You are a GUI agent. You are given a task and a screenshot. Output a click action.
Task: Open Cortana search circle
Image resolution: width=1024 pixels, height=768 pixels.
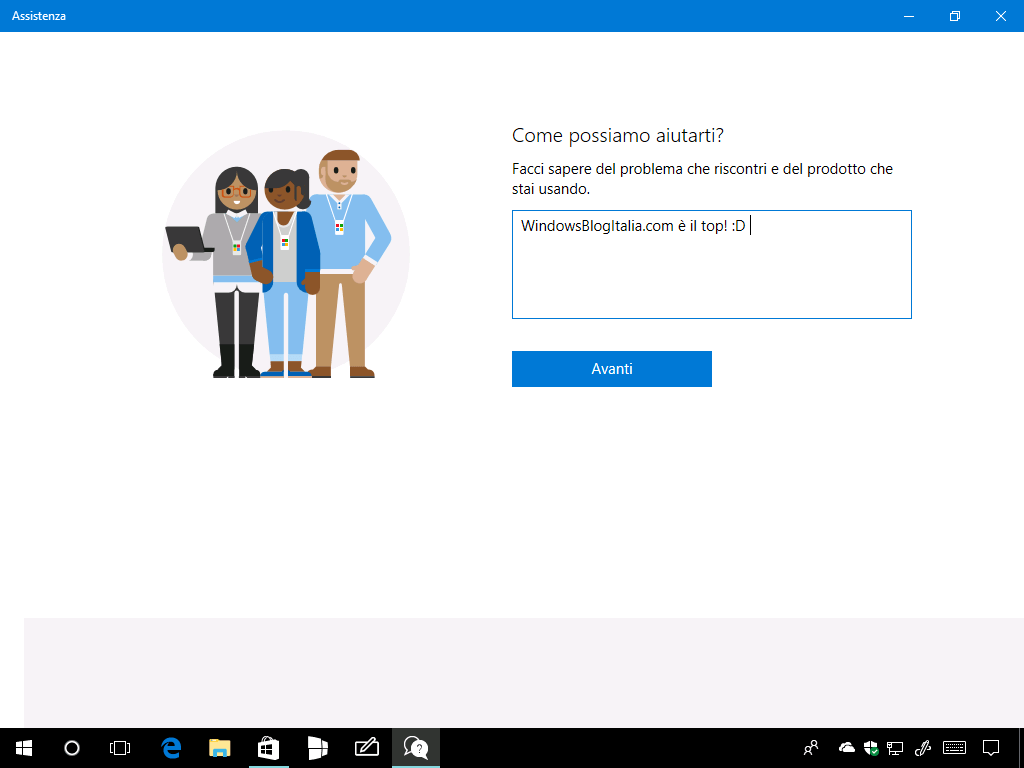[72, 748]
